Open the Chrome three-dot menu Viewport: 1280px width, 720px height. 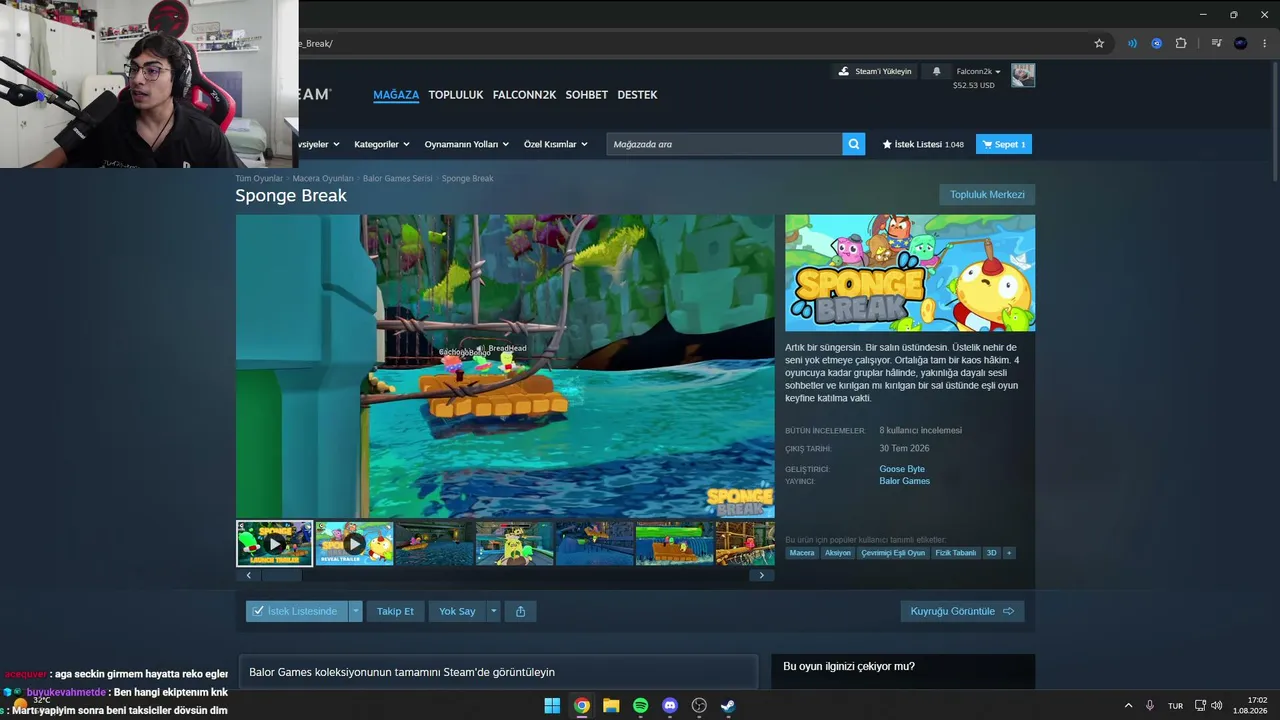point(1265,43)
